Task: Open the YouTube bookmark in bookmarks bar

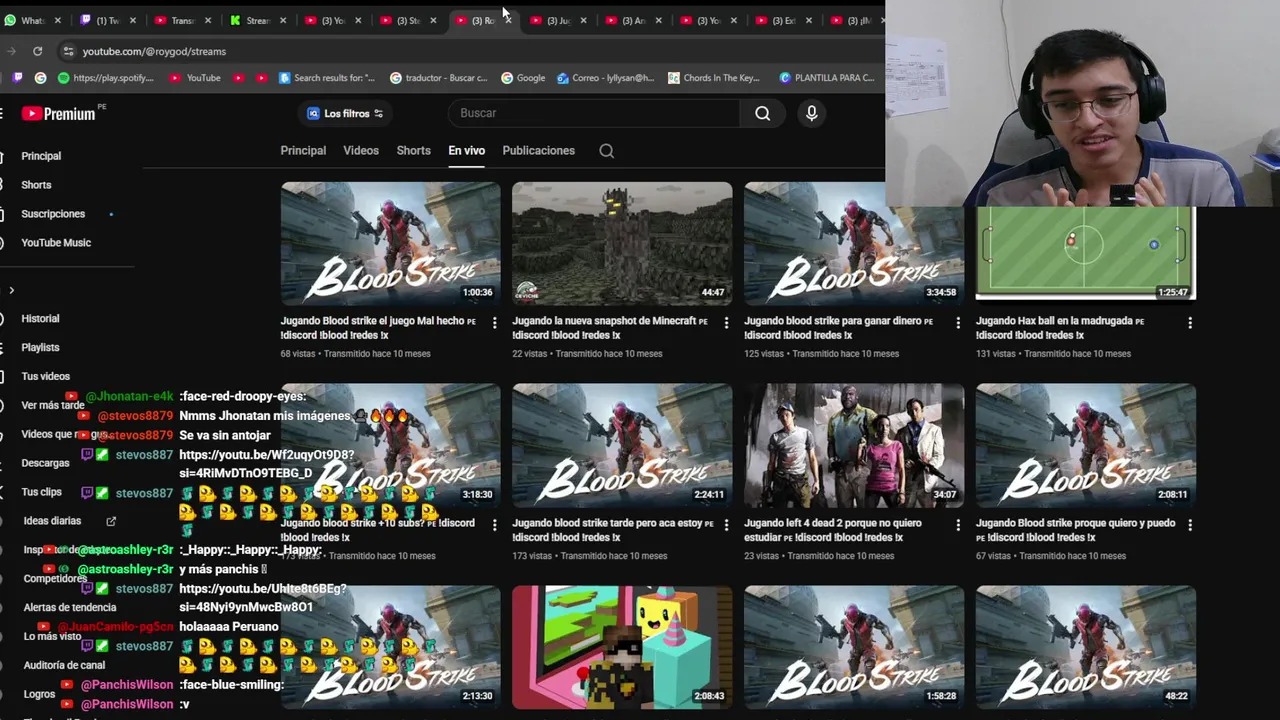Action: coord(195,77)
